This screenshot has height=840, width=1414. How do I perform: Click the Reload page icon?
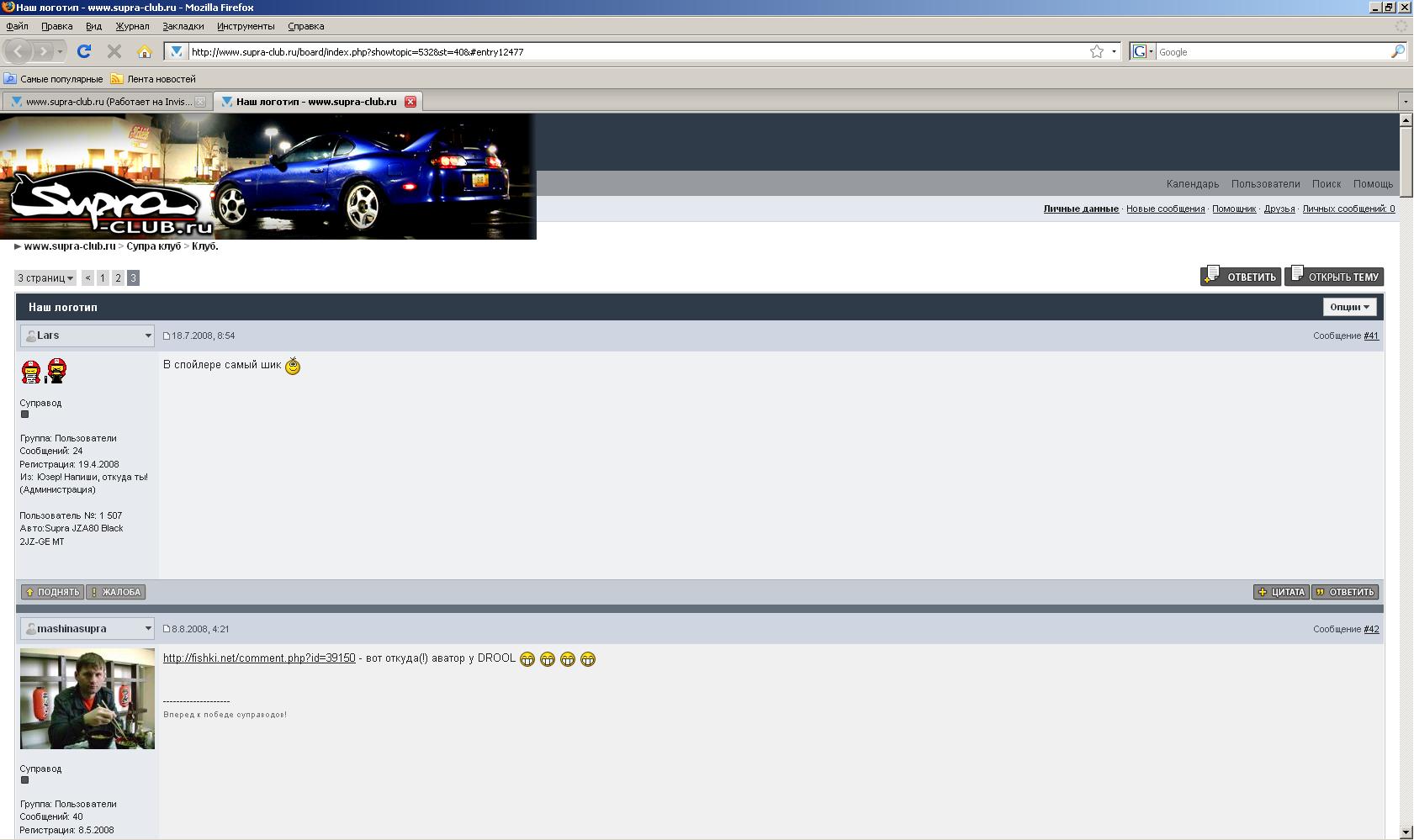pos(84,51)
